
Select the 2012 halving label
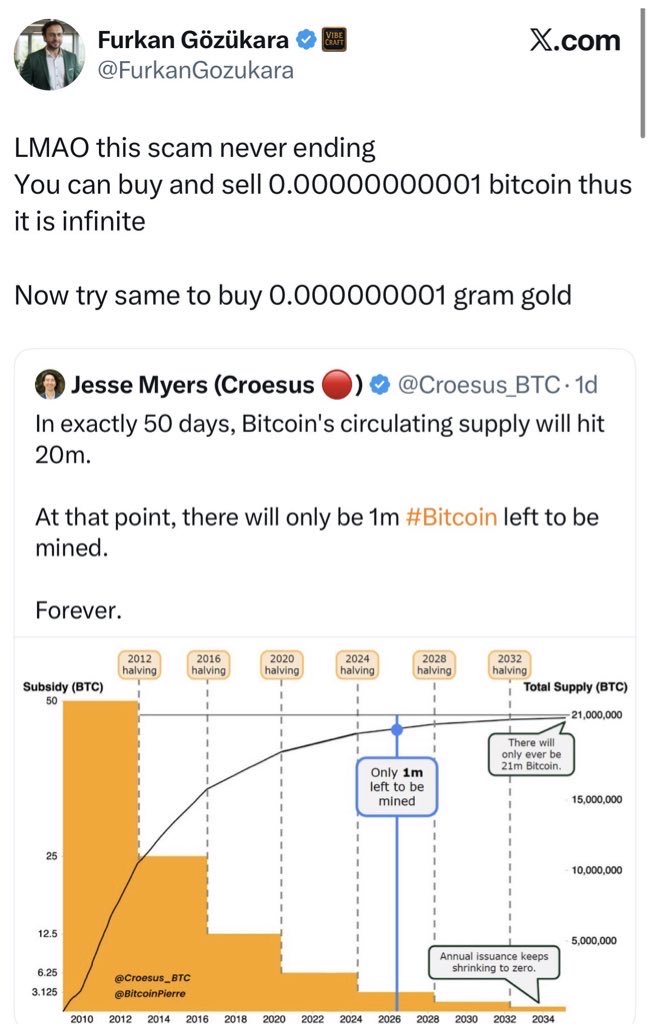coord(138,664)
